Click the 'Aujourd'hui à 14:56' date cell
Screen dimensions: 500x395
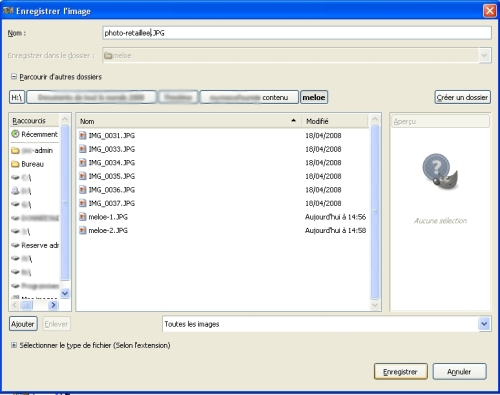coord(335,217)
